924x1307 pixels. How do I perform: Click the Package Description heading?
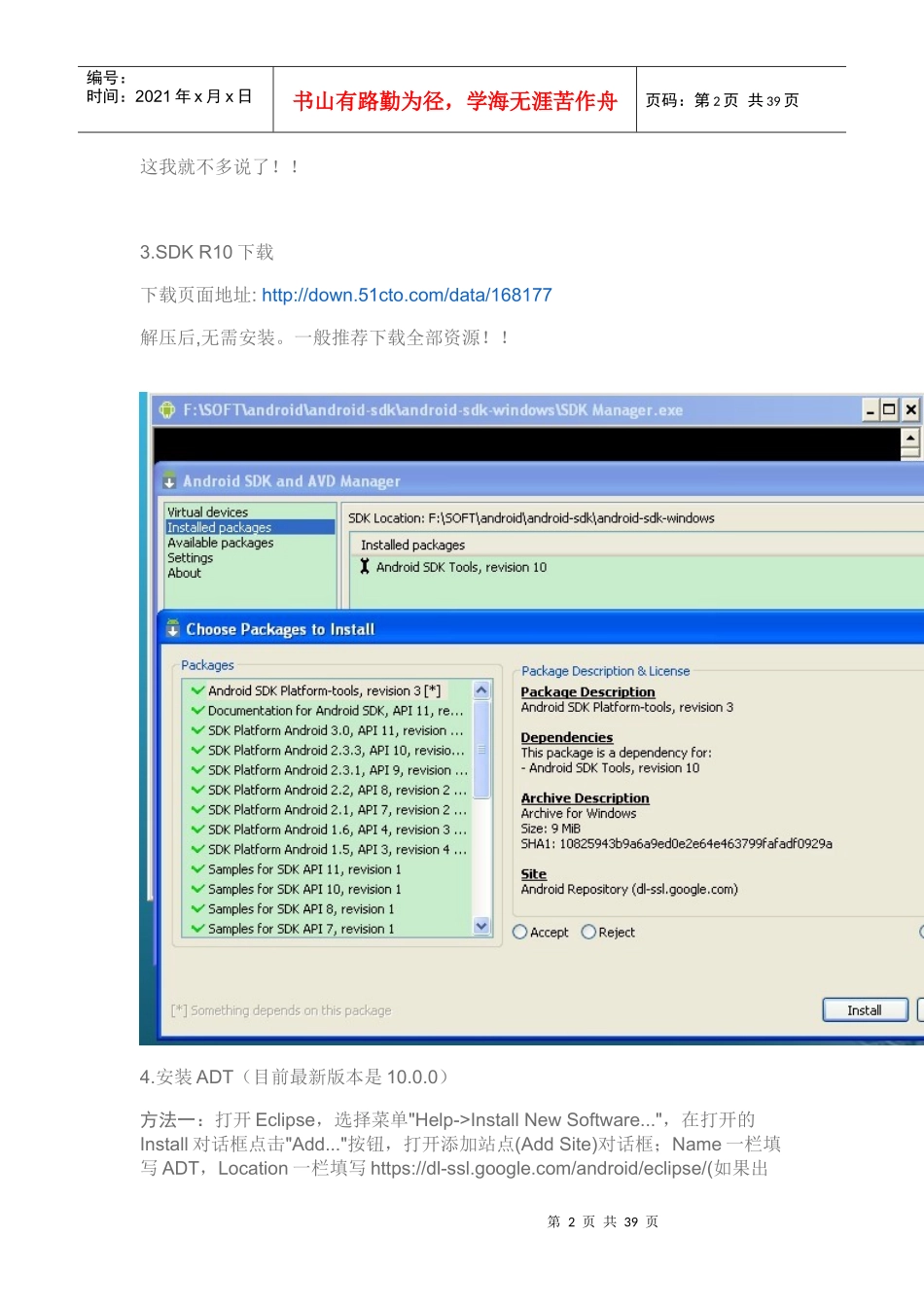click(x=587, y=691)
